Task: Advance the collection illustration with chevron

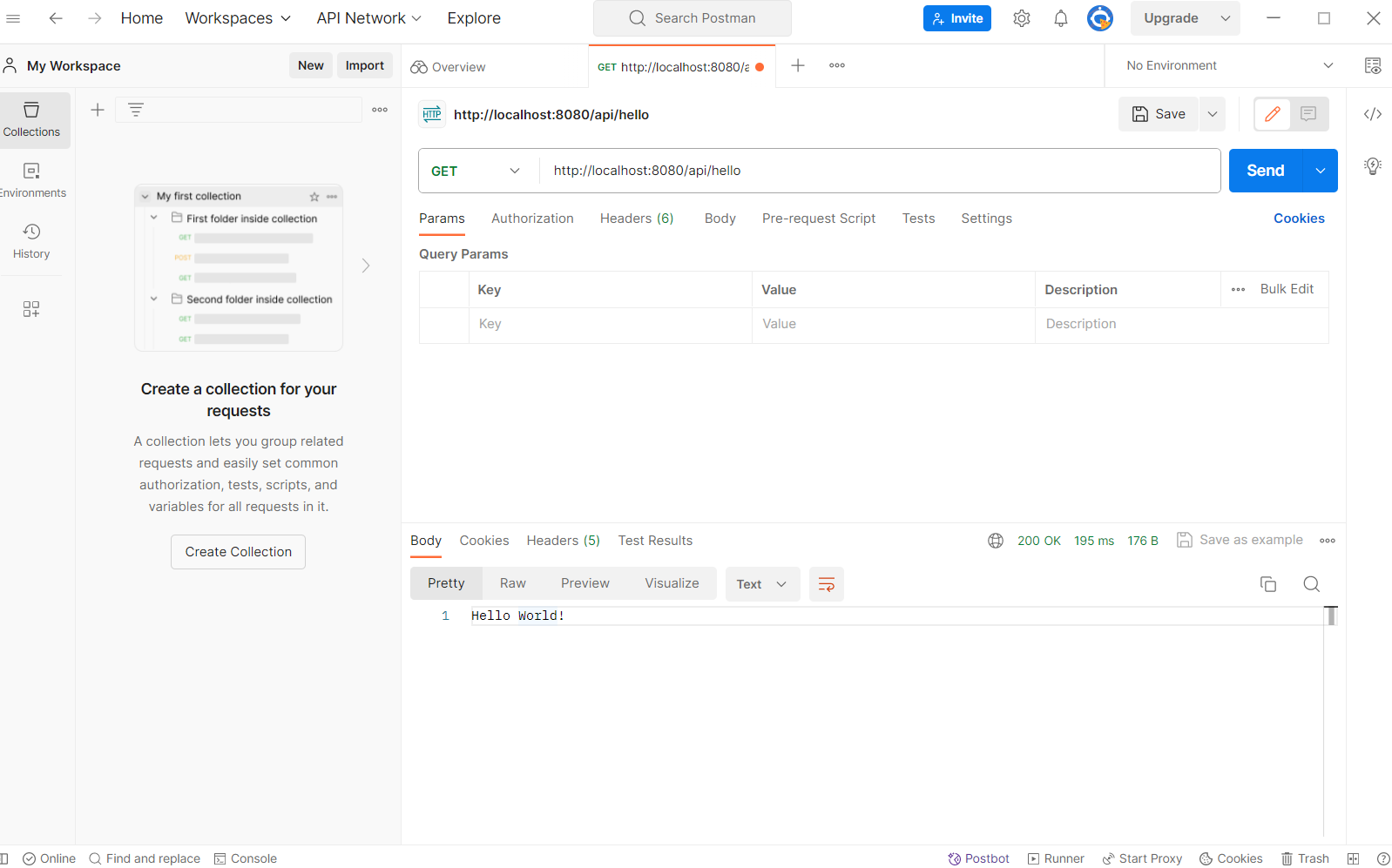Action: [x=366, y=266]
